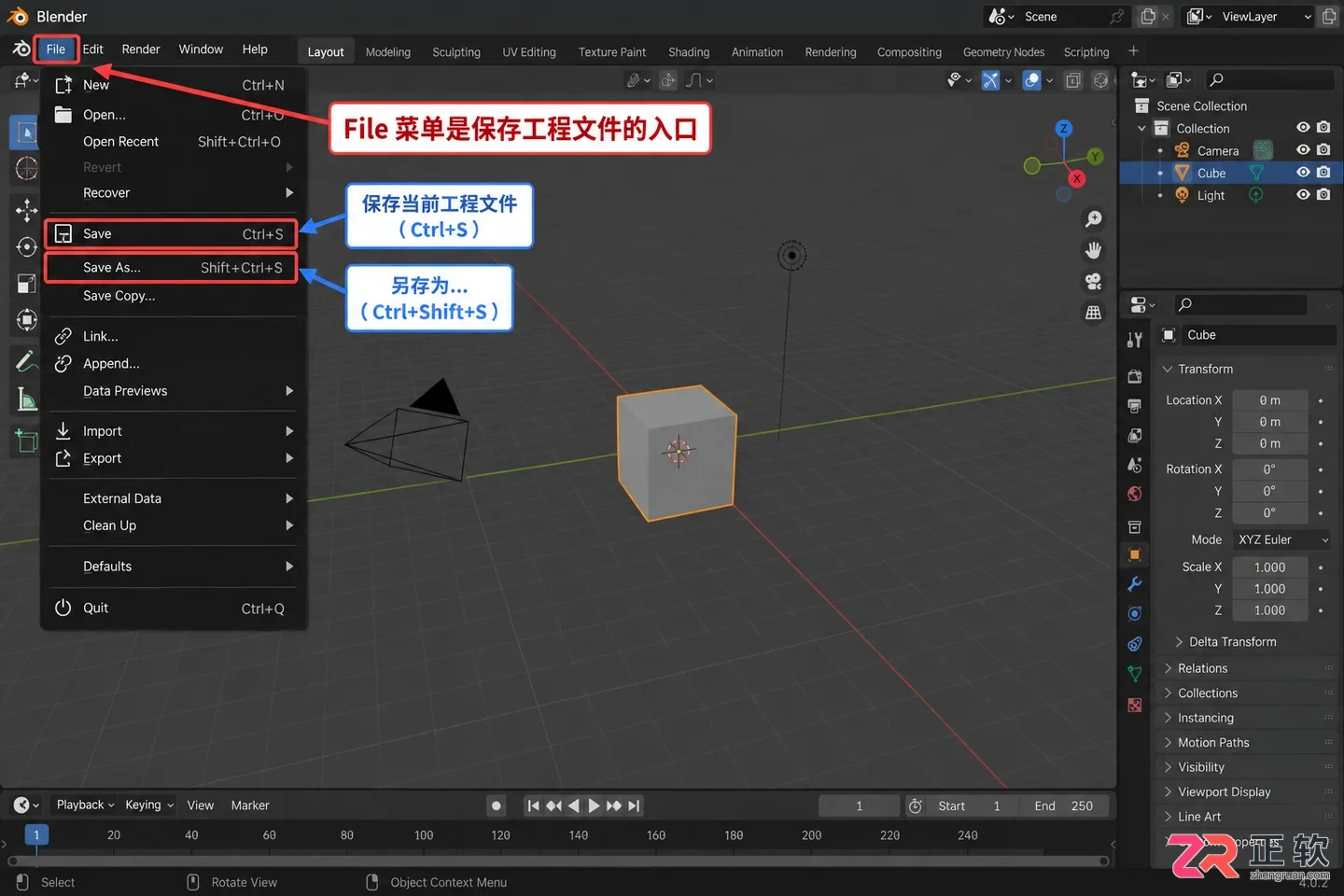Disable Cube in renders
Screen dimensions: 1344x896
coord(1323,173)
